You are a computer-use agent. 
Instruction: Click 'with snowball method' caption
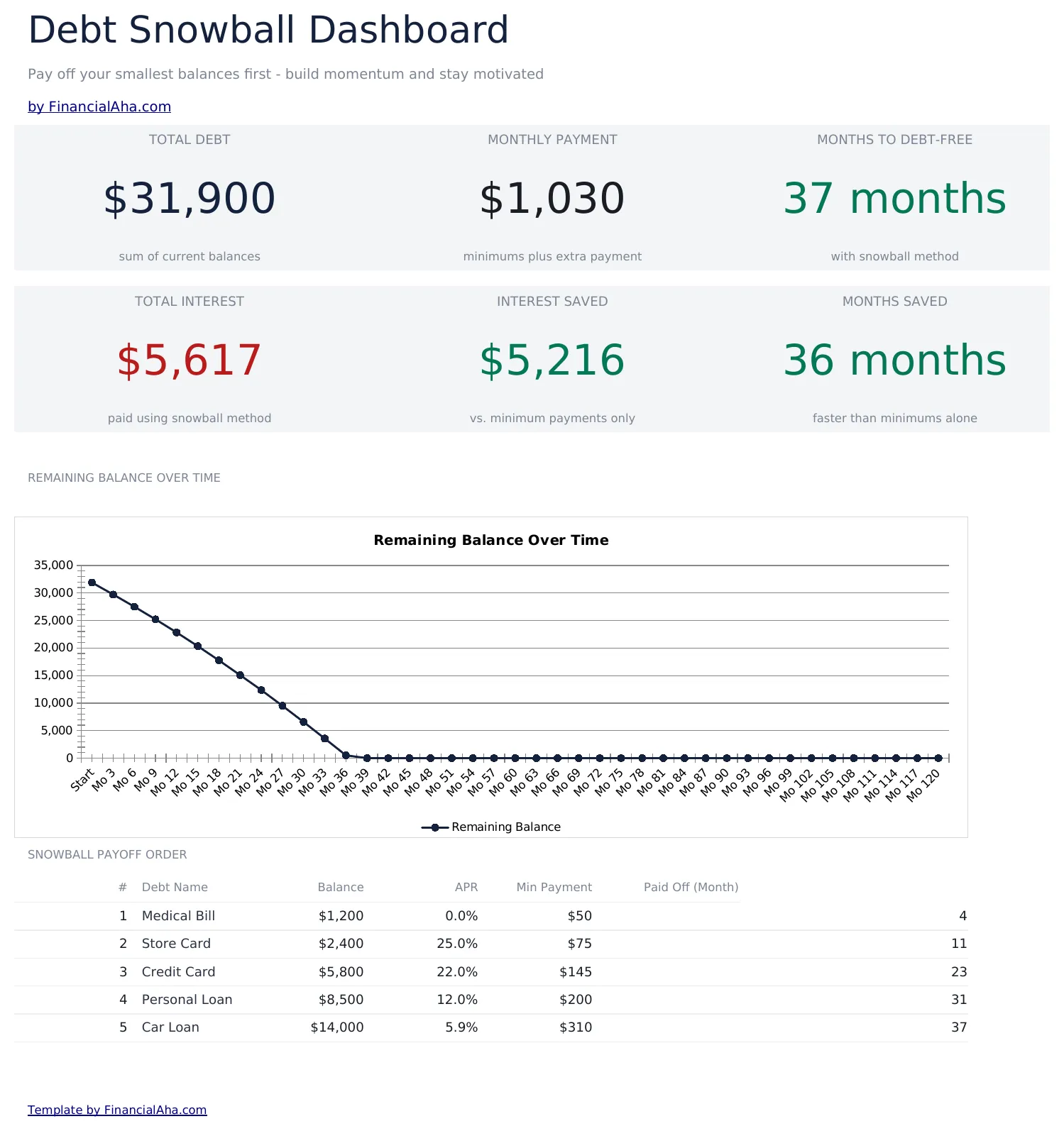(x=894, y=256)
